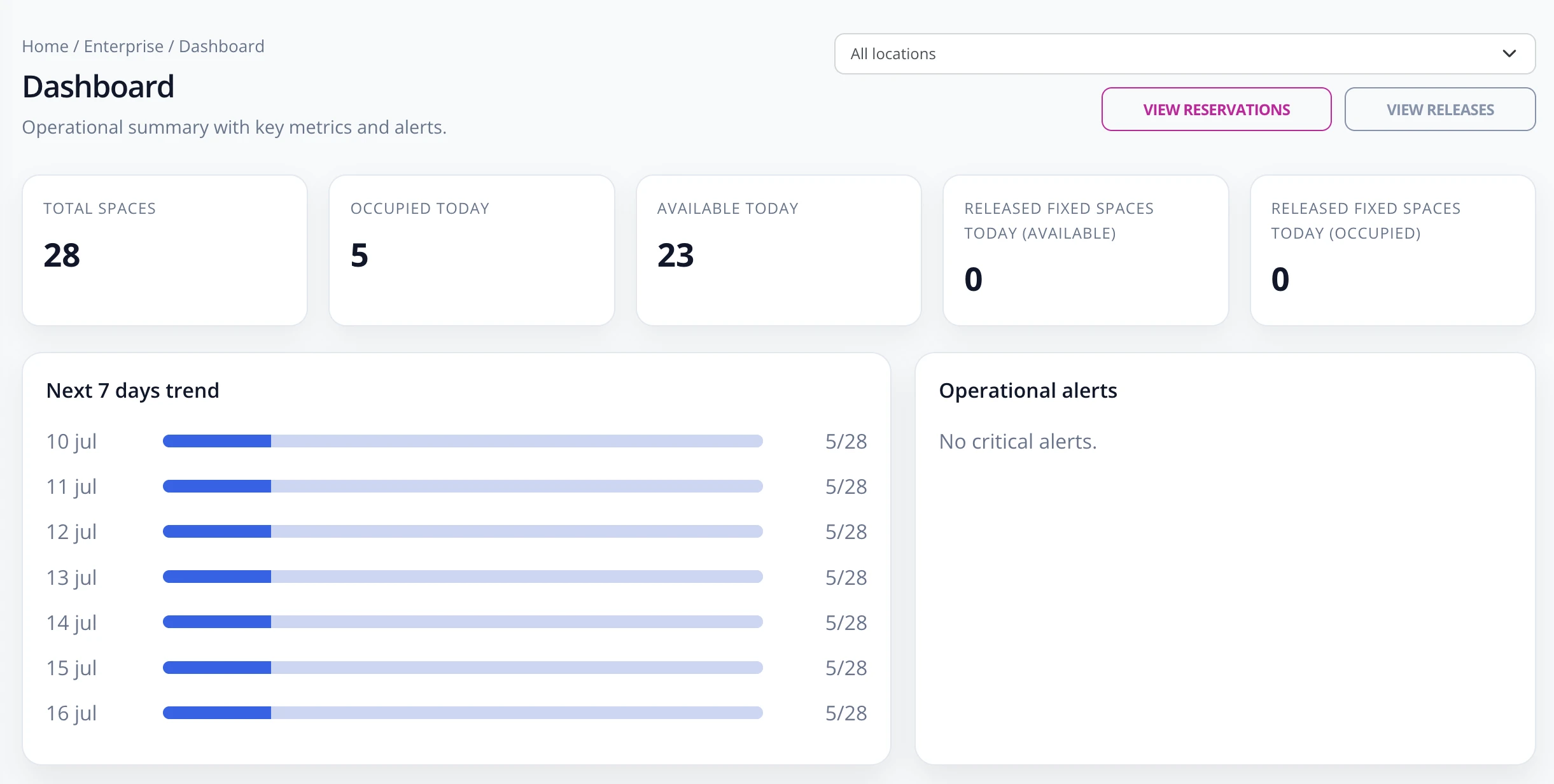The image size is (1554, 784).
Task: Open Released Fixed Spaces Today (Available) card
Action: (x=1086, y=250)
